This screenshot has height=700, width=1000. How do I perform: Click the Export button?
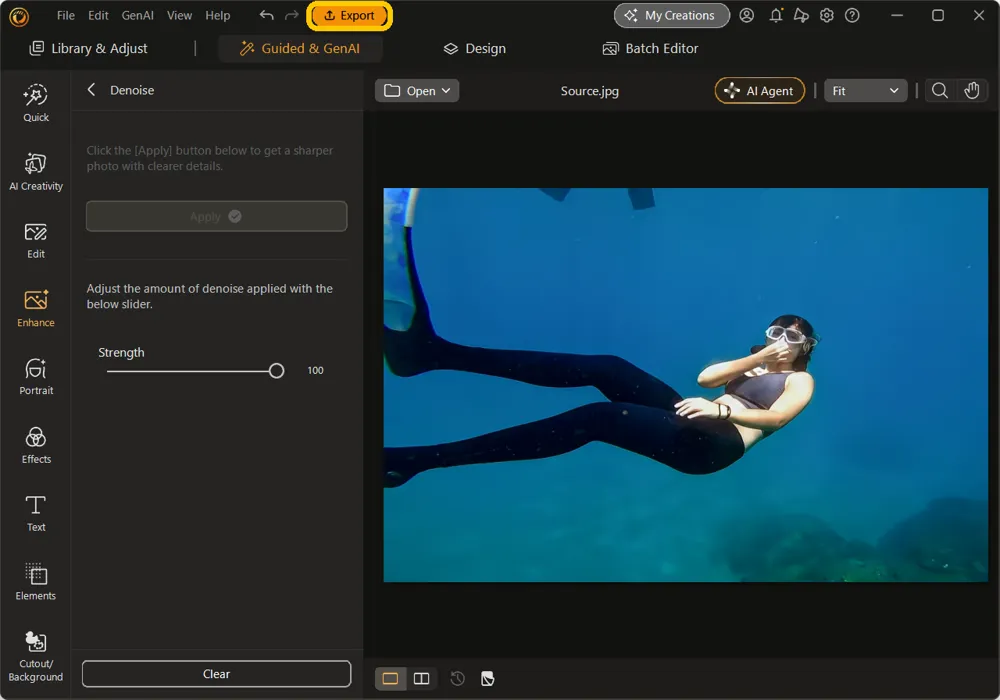pos(349,15)
